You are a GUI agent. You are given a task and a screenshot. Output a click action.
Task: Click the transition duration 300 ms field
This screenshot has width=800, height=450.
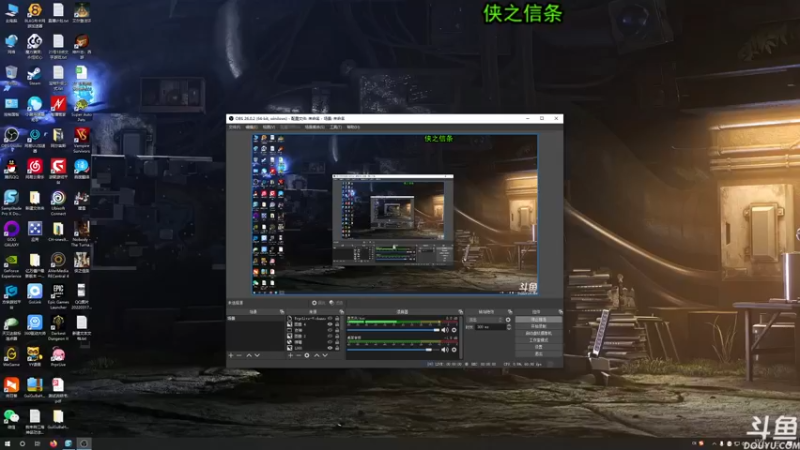click(x=490, y=327)
